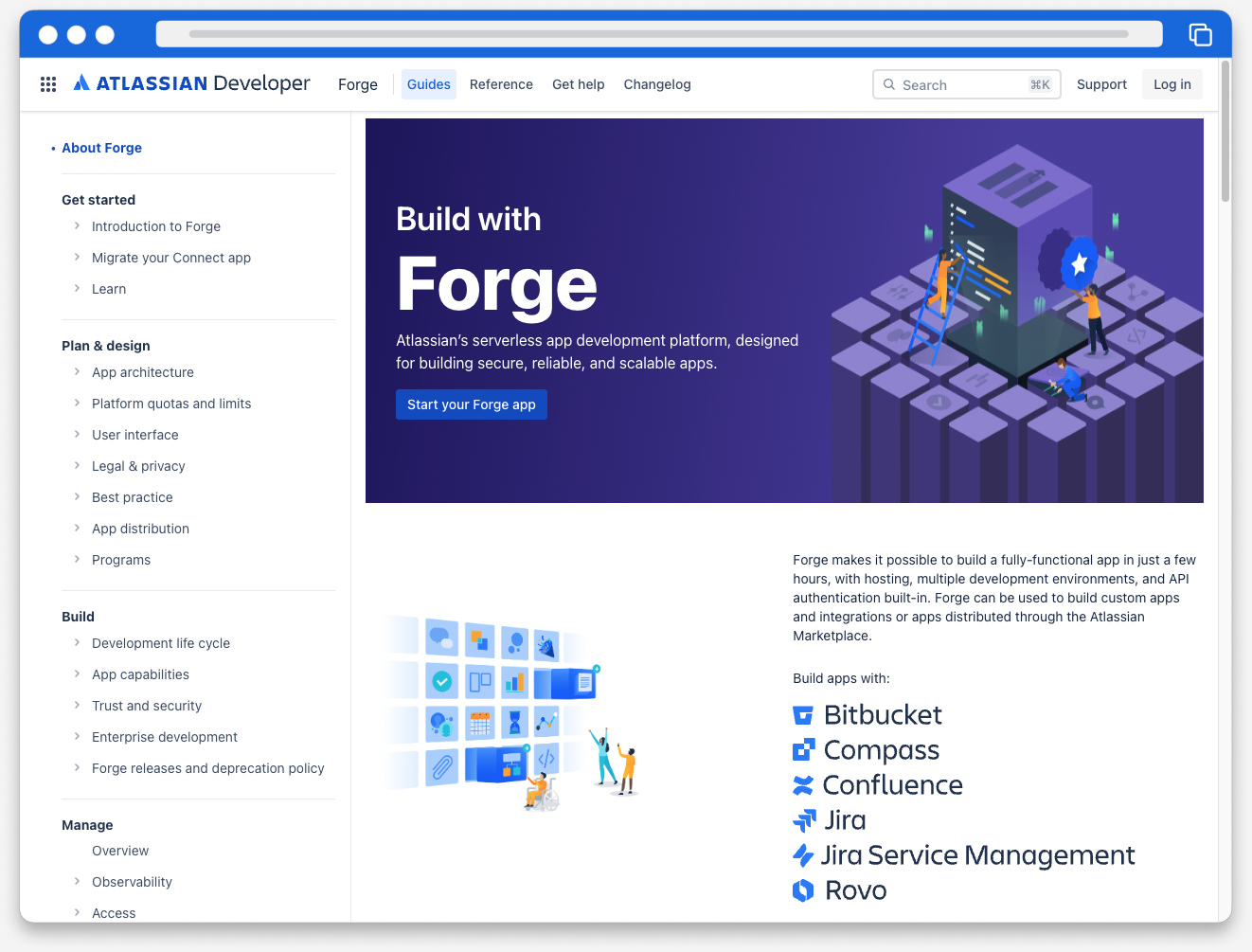Image resolution: width=1252 pixels, height=952 pixels.
Task: Expand Migrate your Connect app chevron
Action: tap(77, 257)
